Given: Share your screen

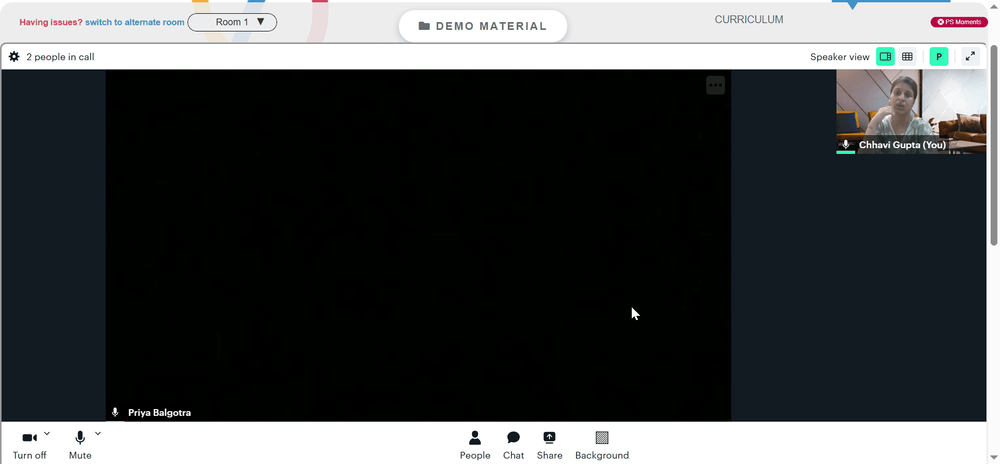Looking at the screenshot, I should click(549, 446).
